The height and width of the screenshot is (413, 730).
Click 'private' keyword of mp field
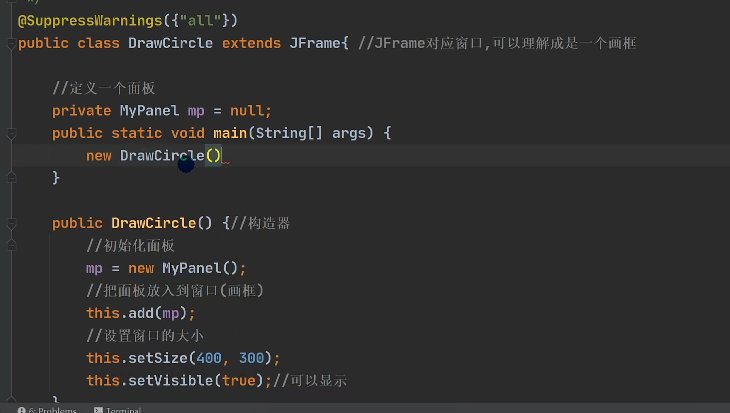(81, 111)
